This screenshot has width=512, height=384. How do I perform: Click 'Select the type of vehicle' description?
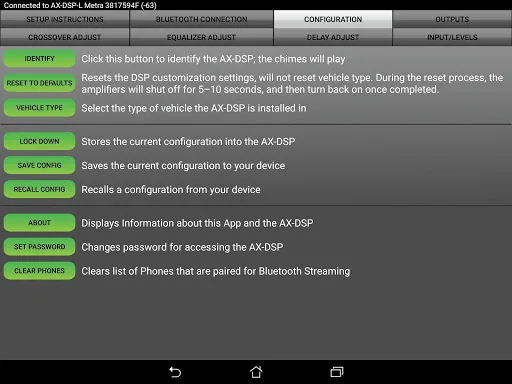[194, 108]
